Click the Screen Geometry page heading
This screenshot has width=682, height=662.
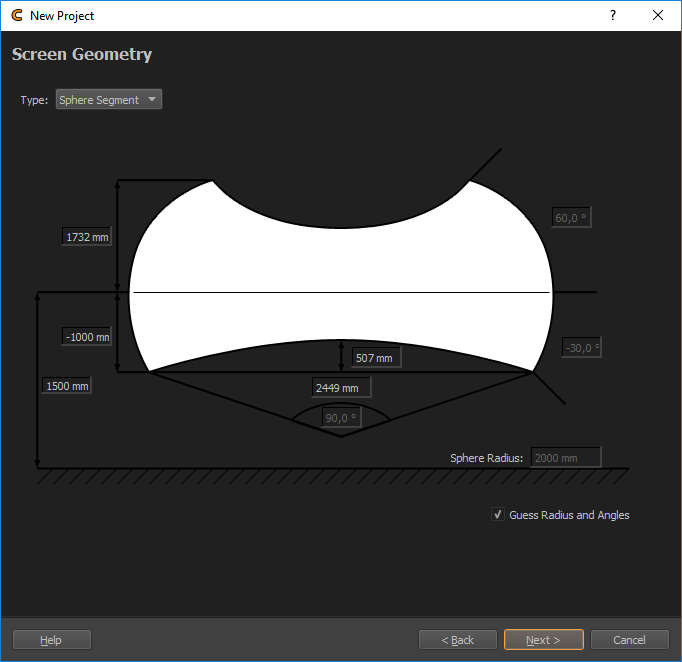(82, 54)
